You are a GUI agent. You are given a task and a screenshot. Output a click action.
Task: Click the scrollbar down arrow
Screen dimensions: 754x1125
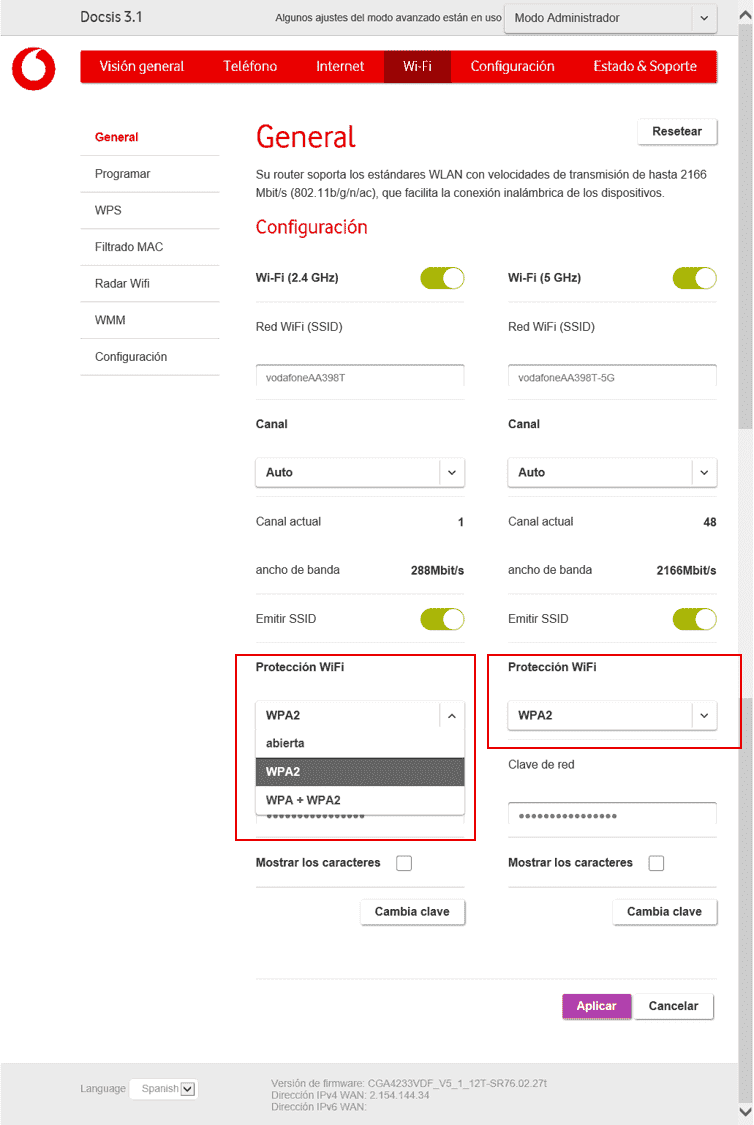[745, 1112]
